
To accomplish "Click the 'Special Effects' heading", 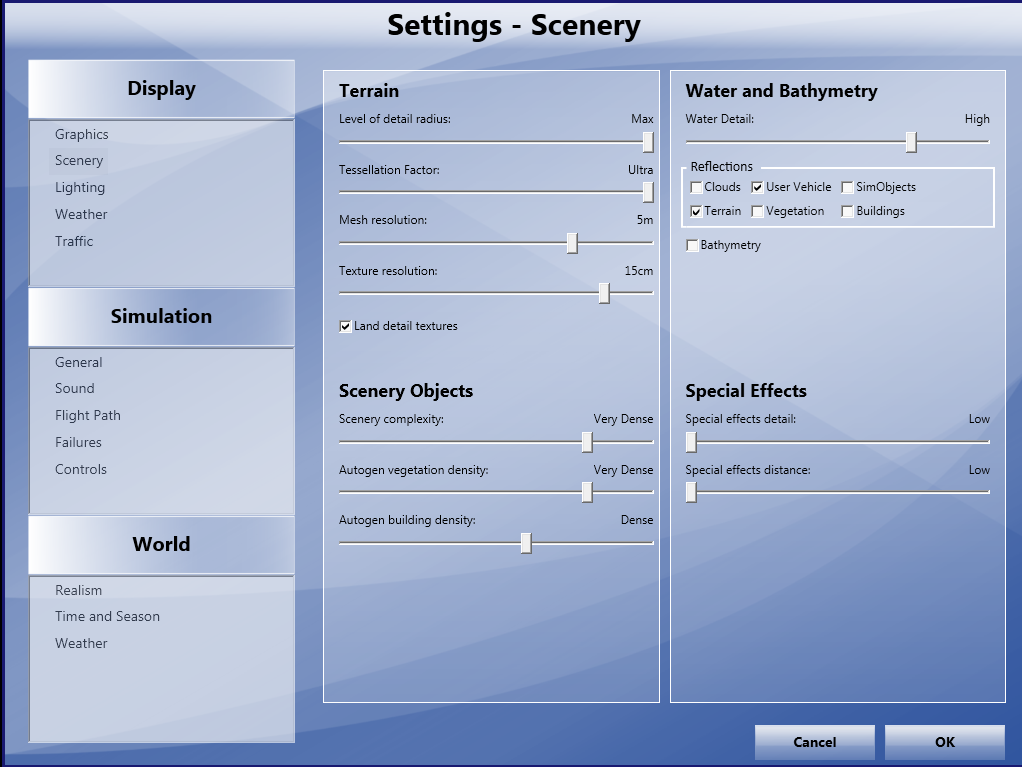I will [x=746, y=391].
